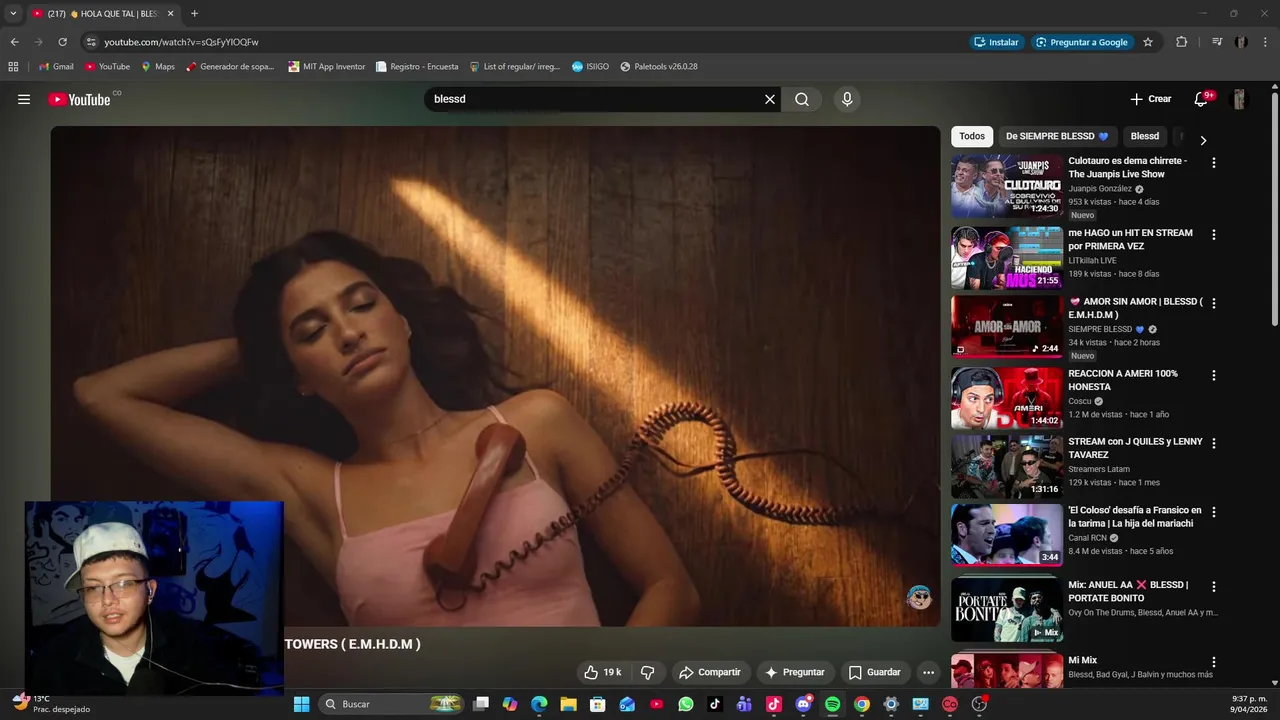Open Spotify from the taskbar
Viewport: 1280px width, 720px height.
pyautogui.click(x=832, y=704)
